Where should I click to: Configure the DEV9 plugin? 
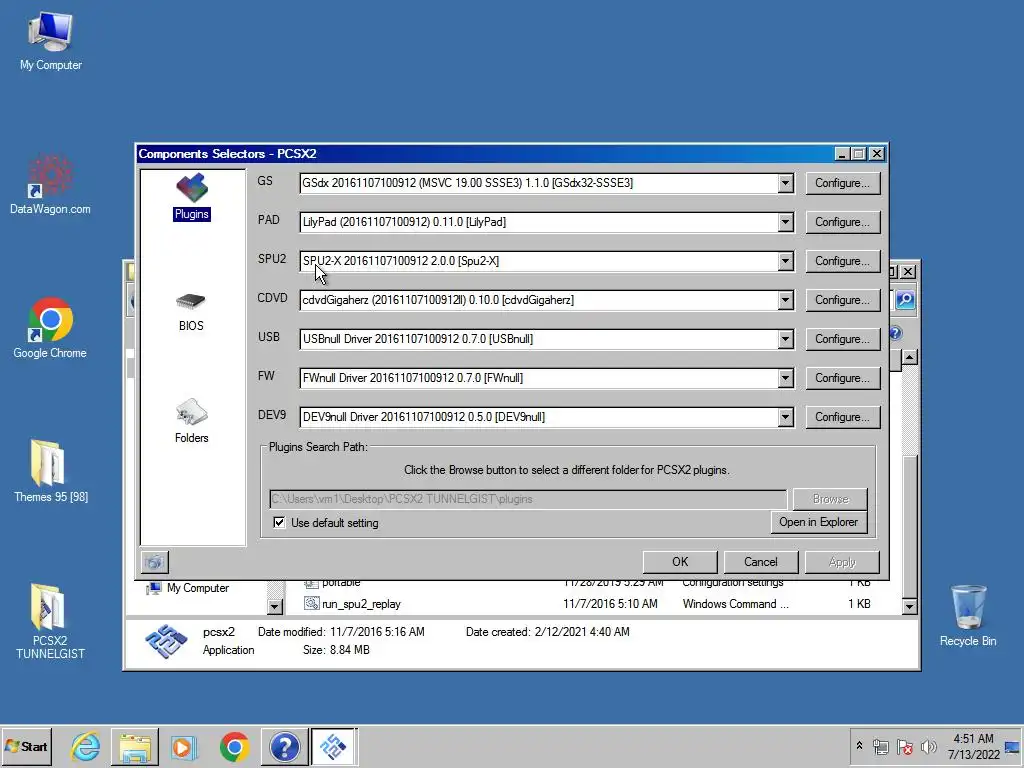pyautogui.click(x=842, y=417)
